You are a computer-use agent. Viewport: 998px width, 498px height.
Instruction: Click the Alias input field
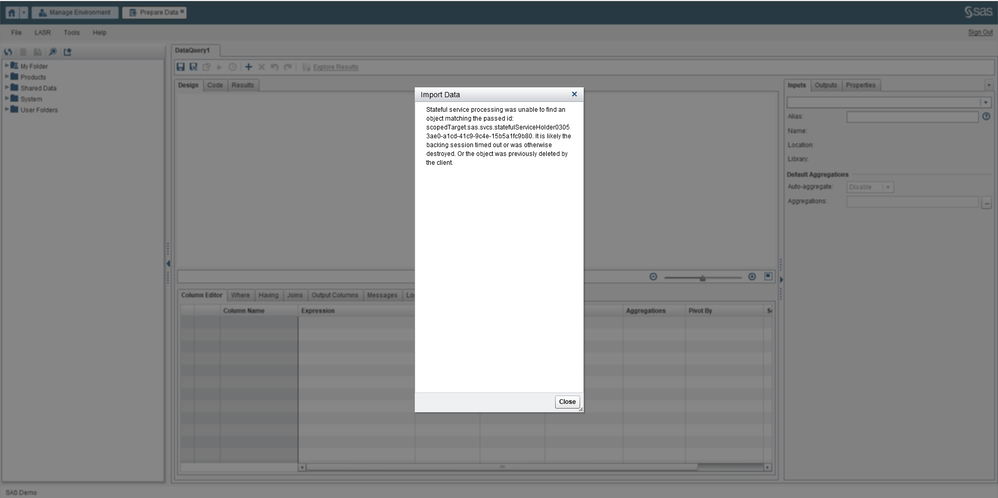coord(912,117)
